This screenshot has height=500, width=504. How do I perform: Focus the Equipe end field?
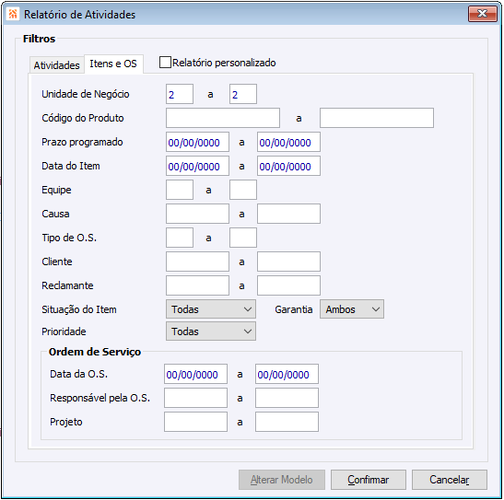243,190
